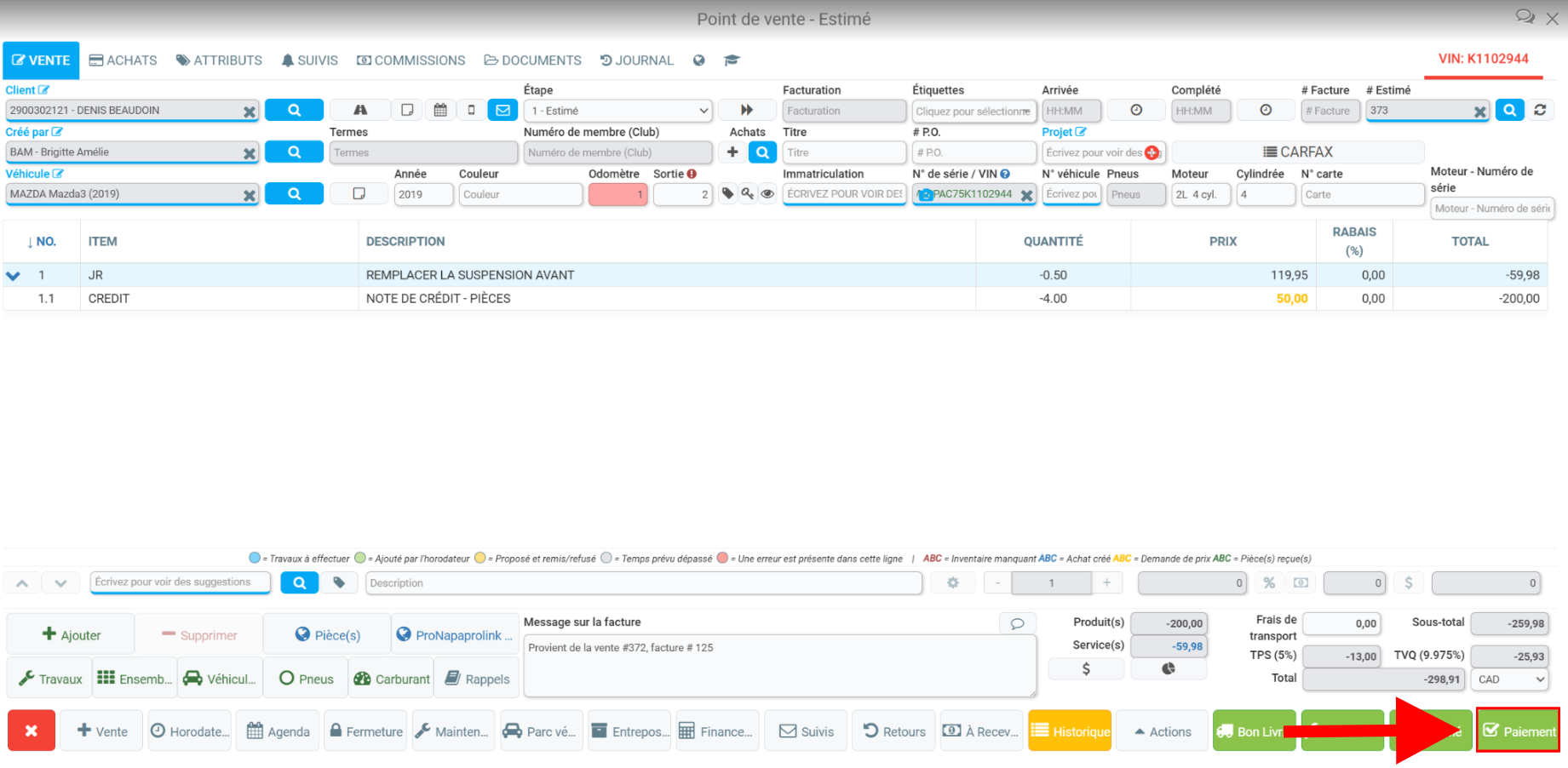Image resolution: width=1568 pixels, height=768 pixels.
Task: Open the vehicle note icon
Action: pyautogui.click(x=359, y=193)
